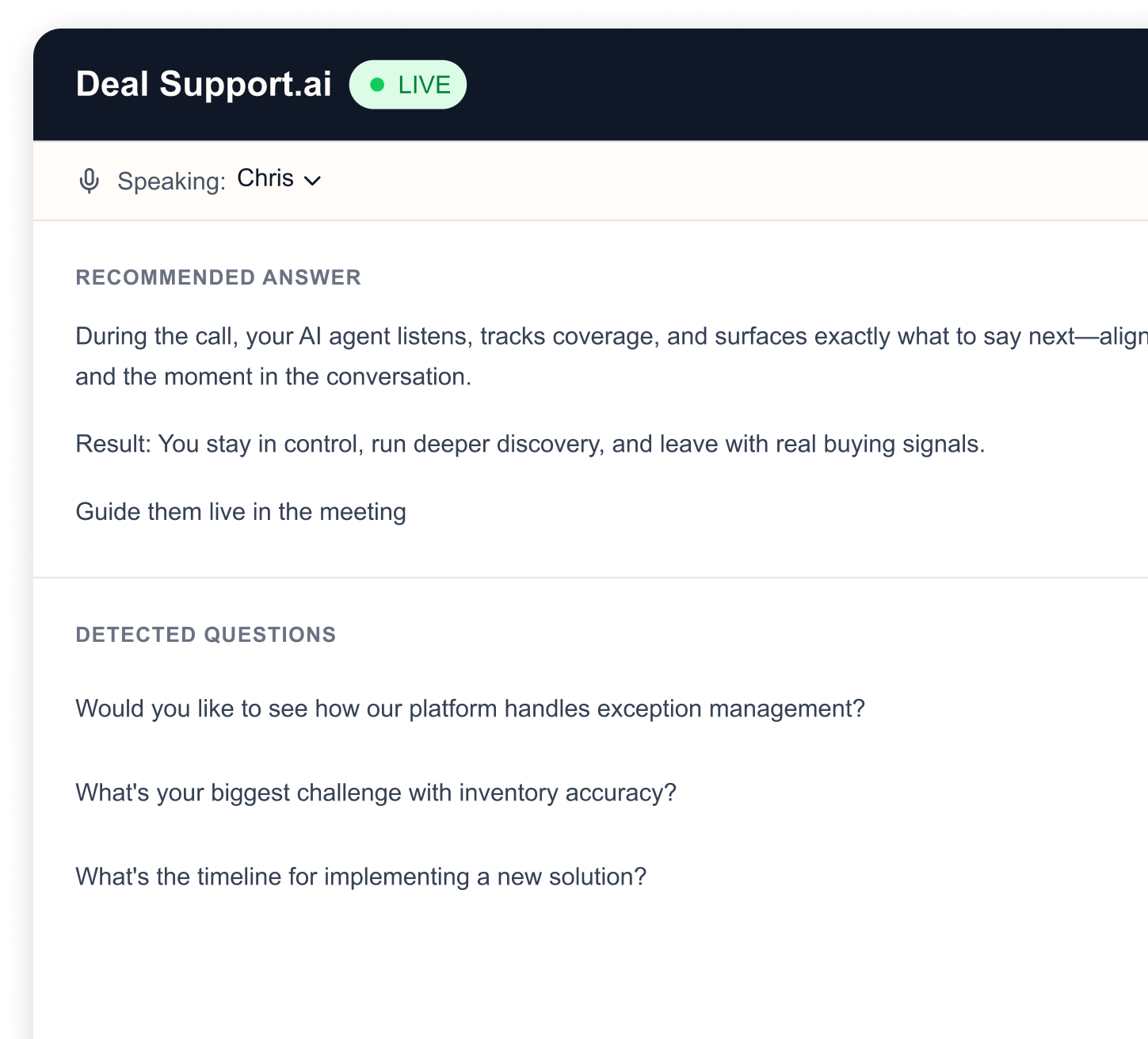Click the inventory accuracy question entry
The height and width of the screenshot is (1039, 1148).
coord(376,791)
